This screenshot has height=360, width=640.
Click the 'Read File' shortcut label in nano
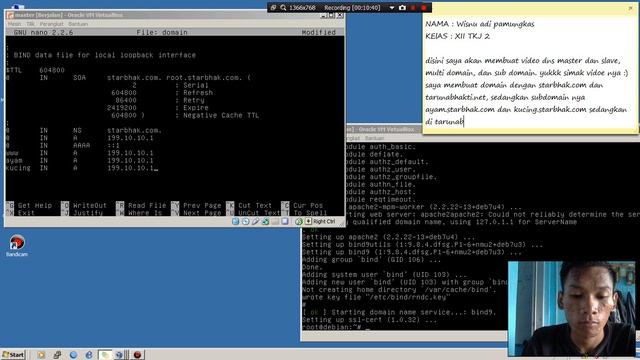click(x=147, y=205)
